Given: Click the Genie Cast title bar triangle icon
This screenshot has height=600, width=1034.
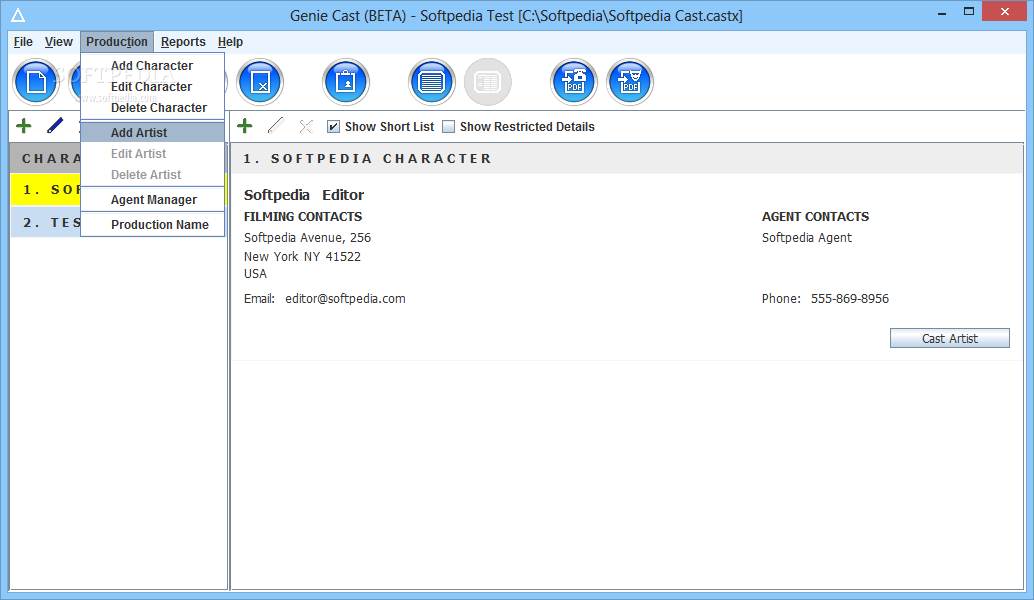Looking at the screenshot, I should [x=18, y=15].
